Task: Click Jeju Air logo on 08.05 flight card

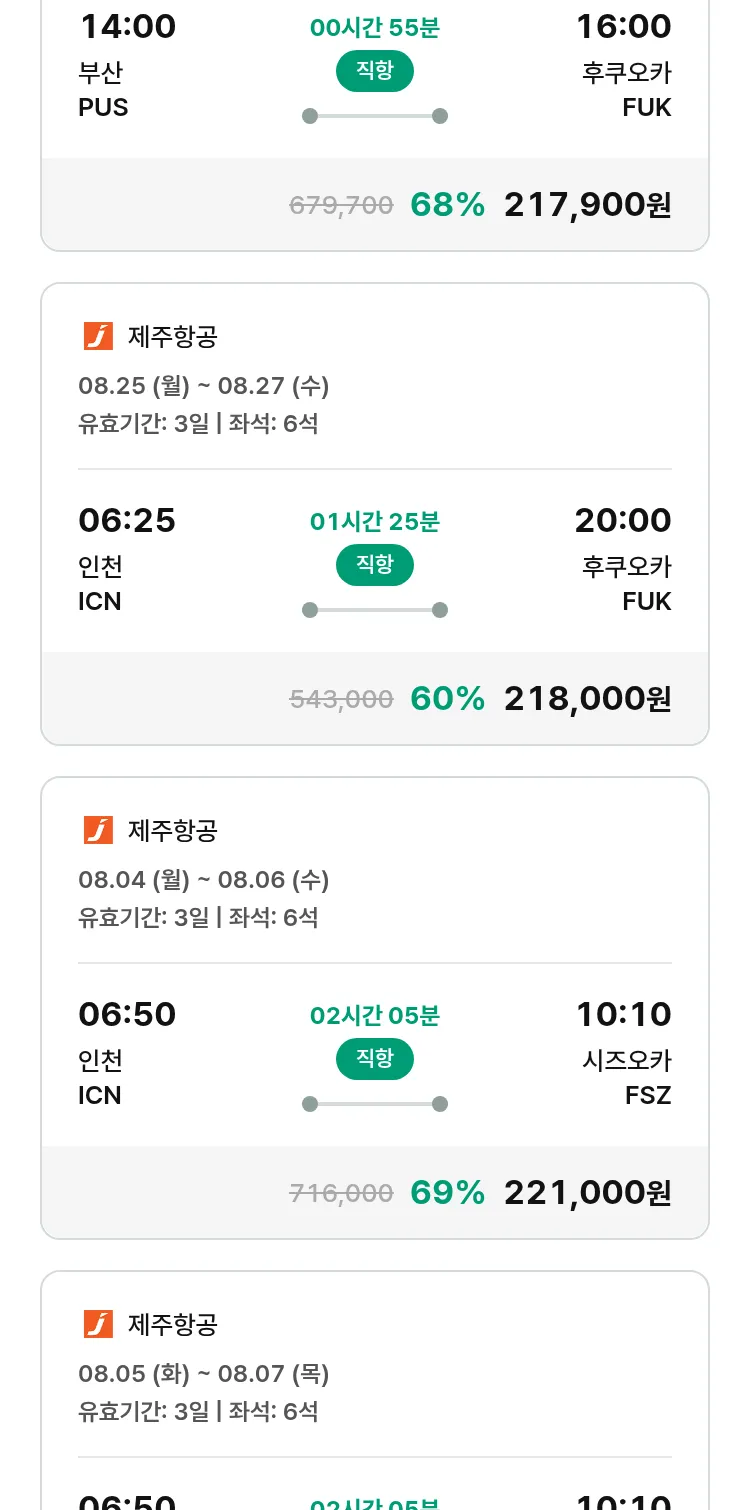Action: (98, 1324)
